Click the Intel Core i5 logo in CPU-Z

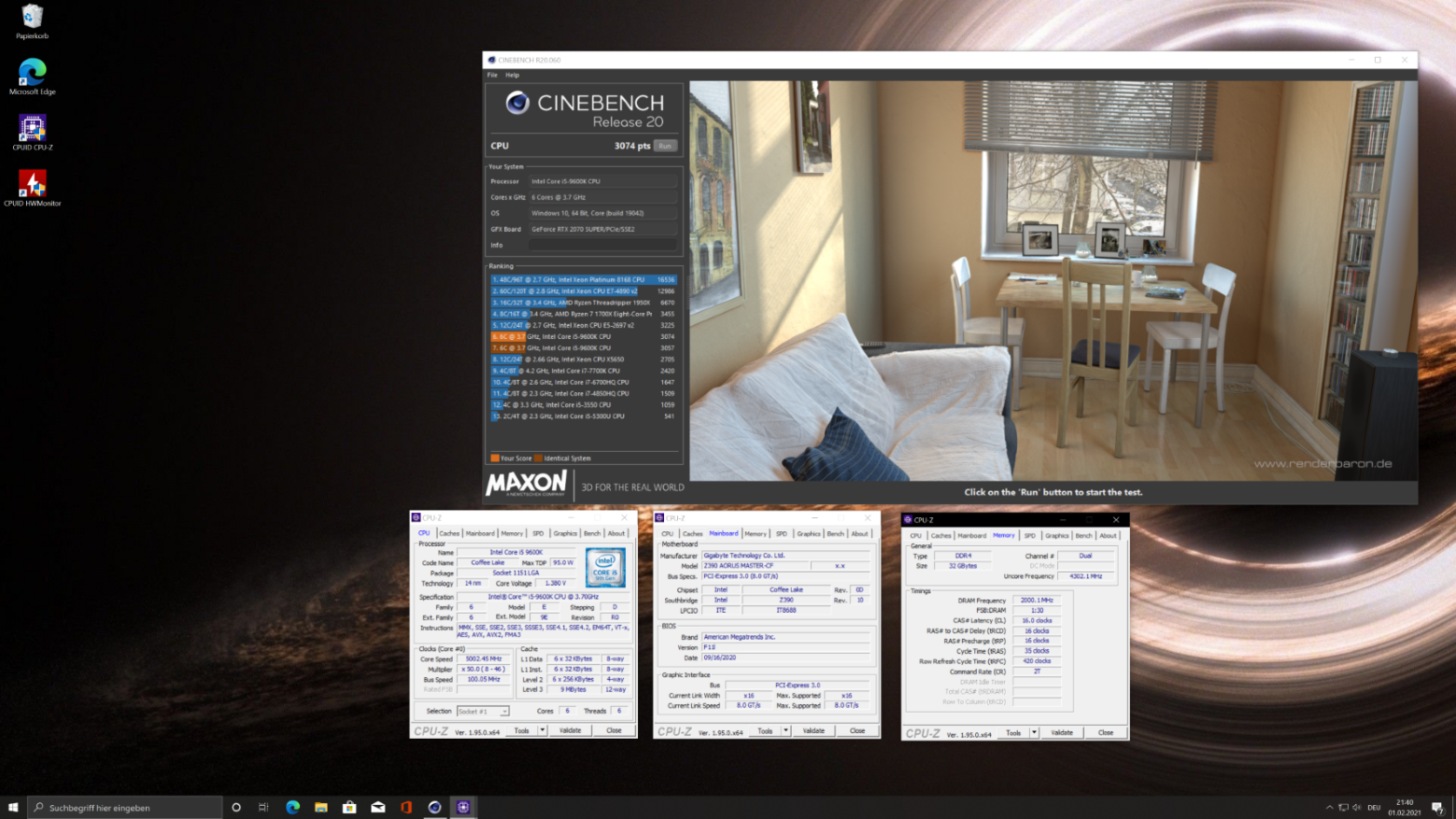point(605,567)
